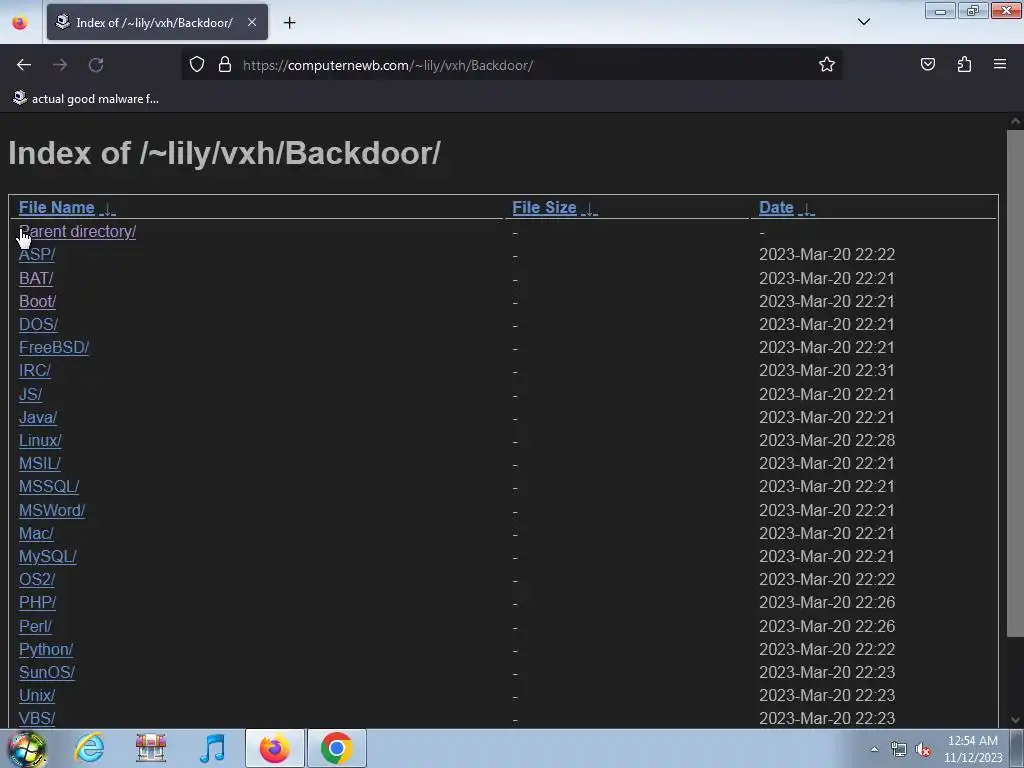The image size is (1024, 768).
Task: Open the VBS/ folder link
Action: (x=37, y=718)
